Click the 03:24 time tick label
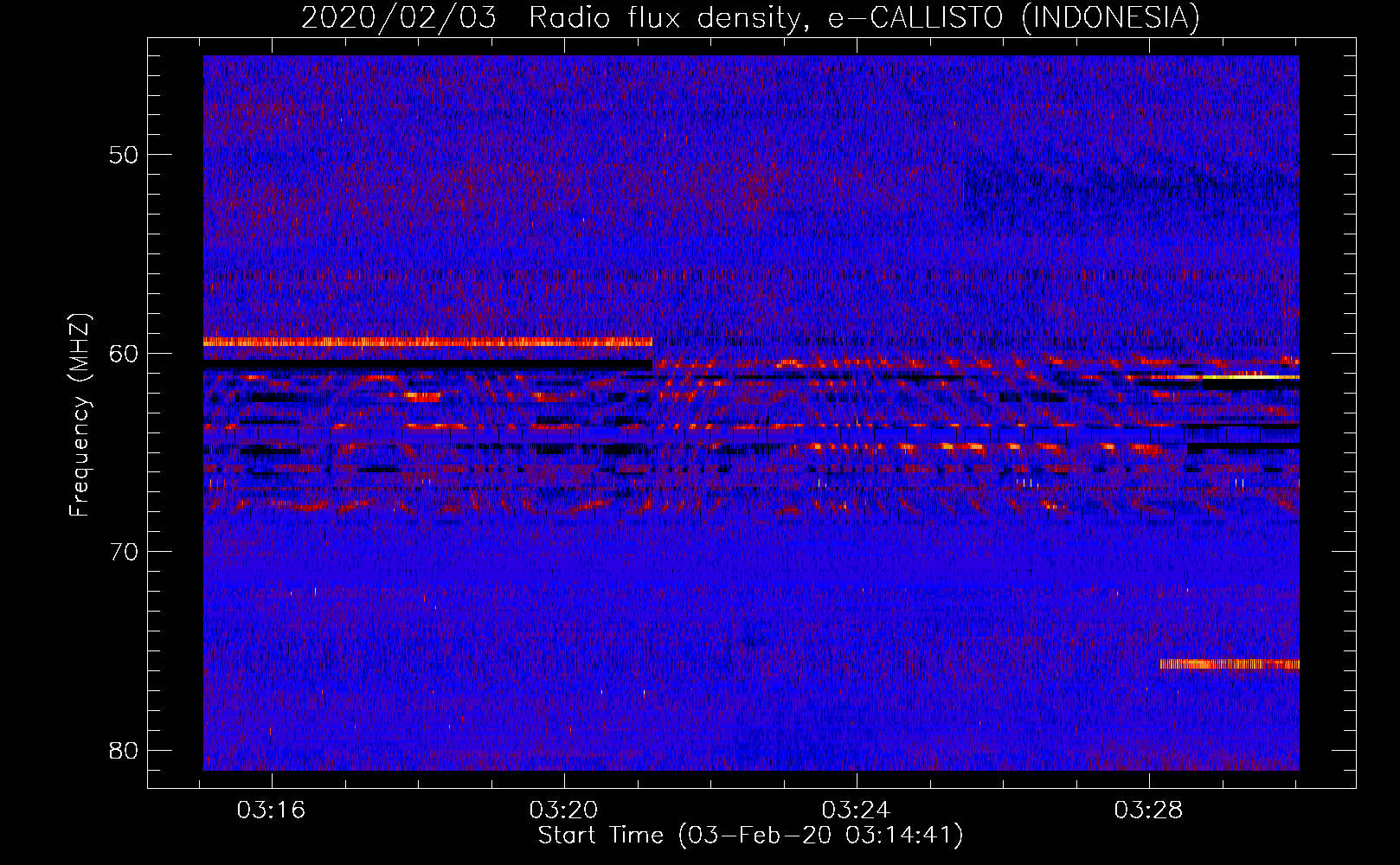 click(x=856, y=811)
